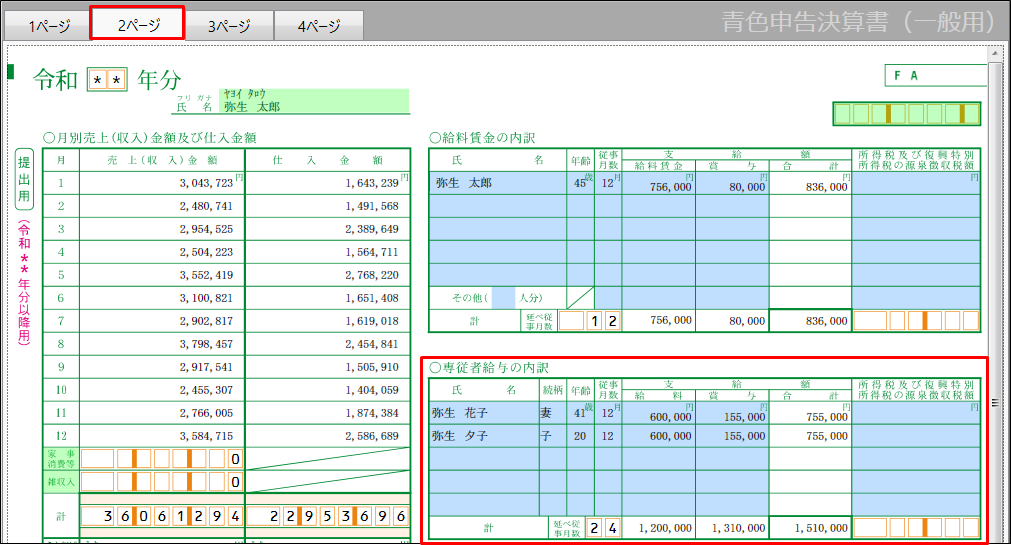Go to the 4ページ tab
The width and height of the screenshot is (1011, 545).
318,26
